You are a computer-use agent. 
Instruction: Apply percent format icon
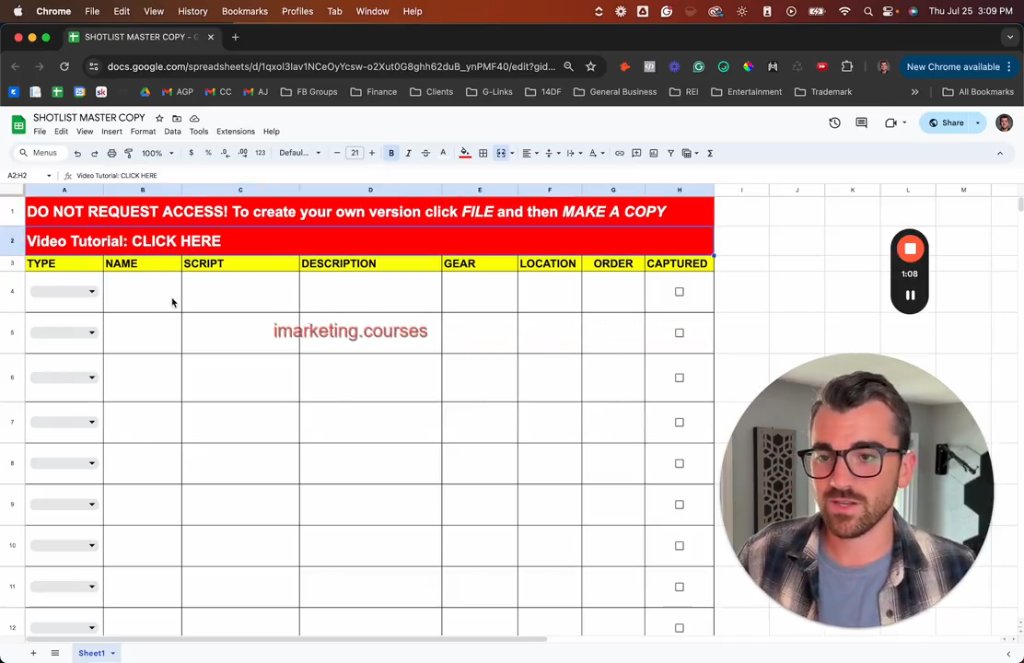(208, 153)
